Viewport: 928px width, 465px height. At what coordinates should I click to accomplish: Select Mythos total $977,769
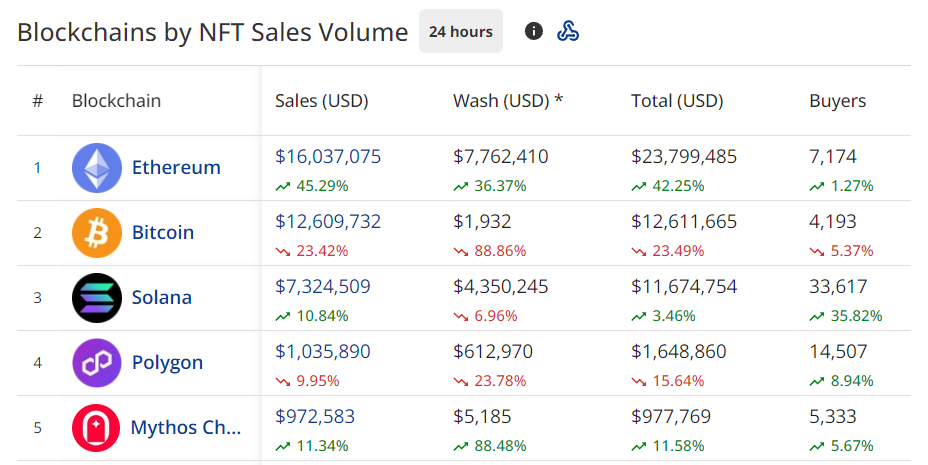(x=671, y=417)
